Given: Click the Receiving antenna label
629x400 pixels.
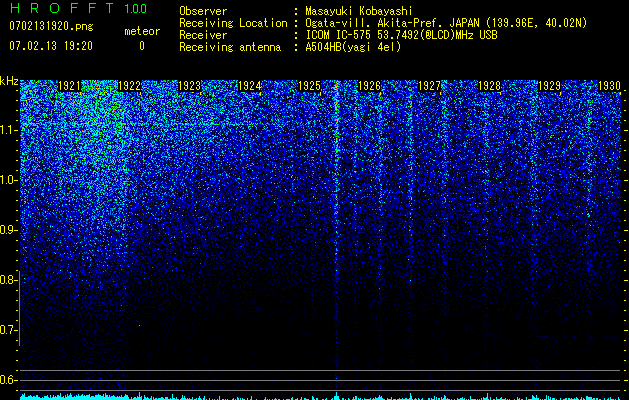Looking at the screenshot, I should coord(230,47).
